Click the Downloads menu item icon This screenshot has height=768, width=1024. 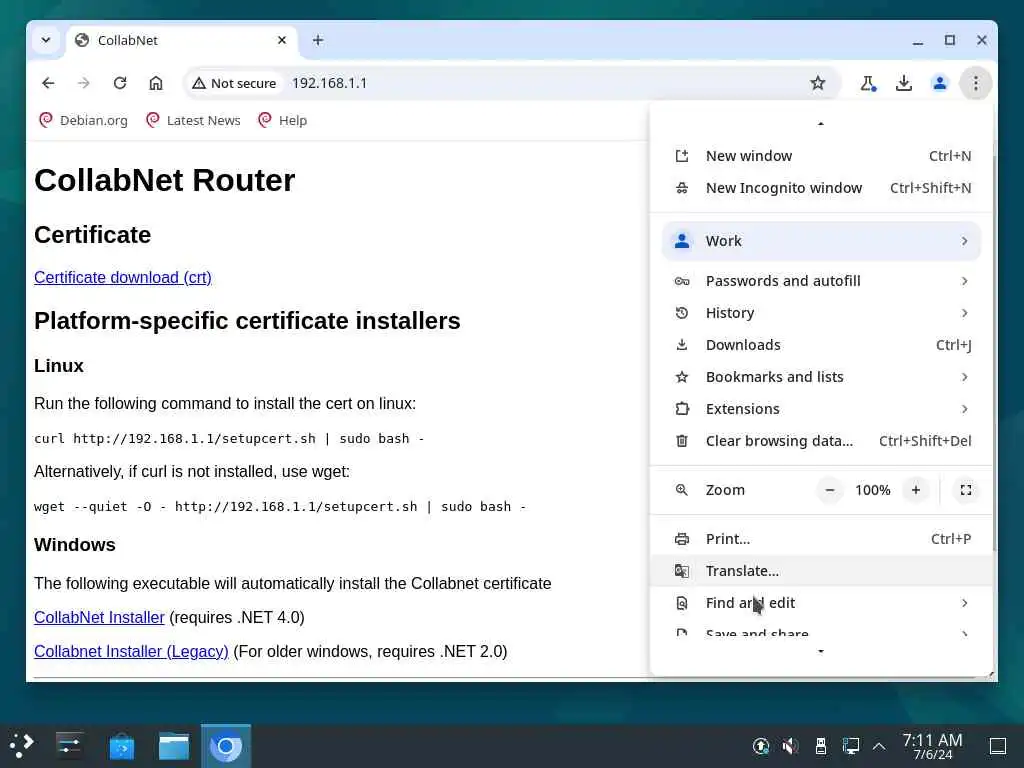click(682, 345)
